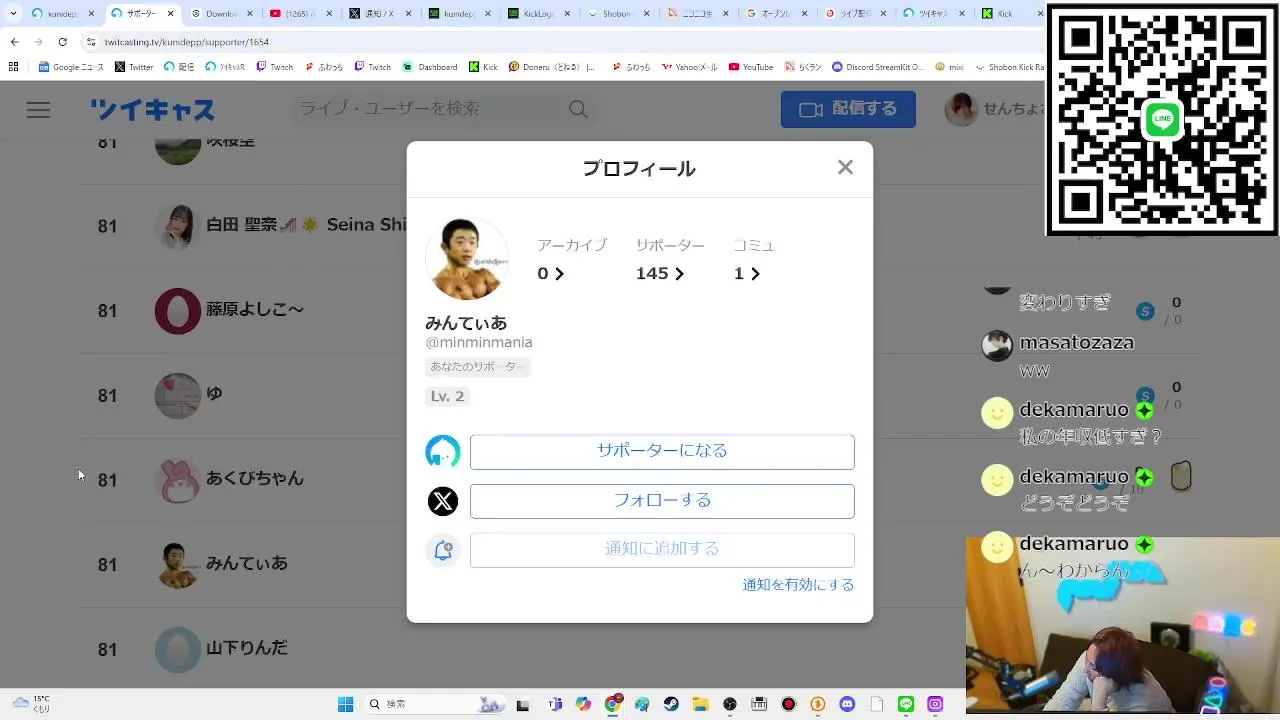1280x720 pixels.
Task: Switch to the Download tab
Action: tap(221, 14)
